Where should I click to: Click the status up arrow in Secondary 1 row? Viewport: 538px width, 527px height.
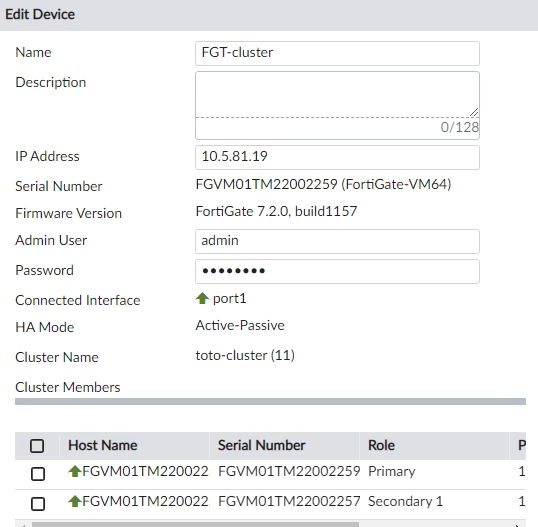click(x=75, y=501)
